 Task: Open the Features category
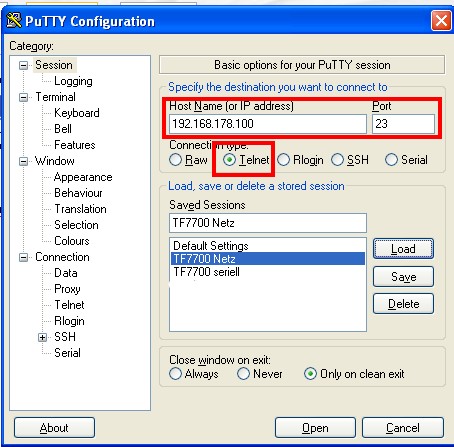point(75,145)
